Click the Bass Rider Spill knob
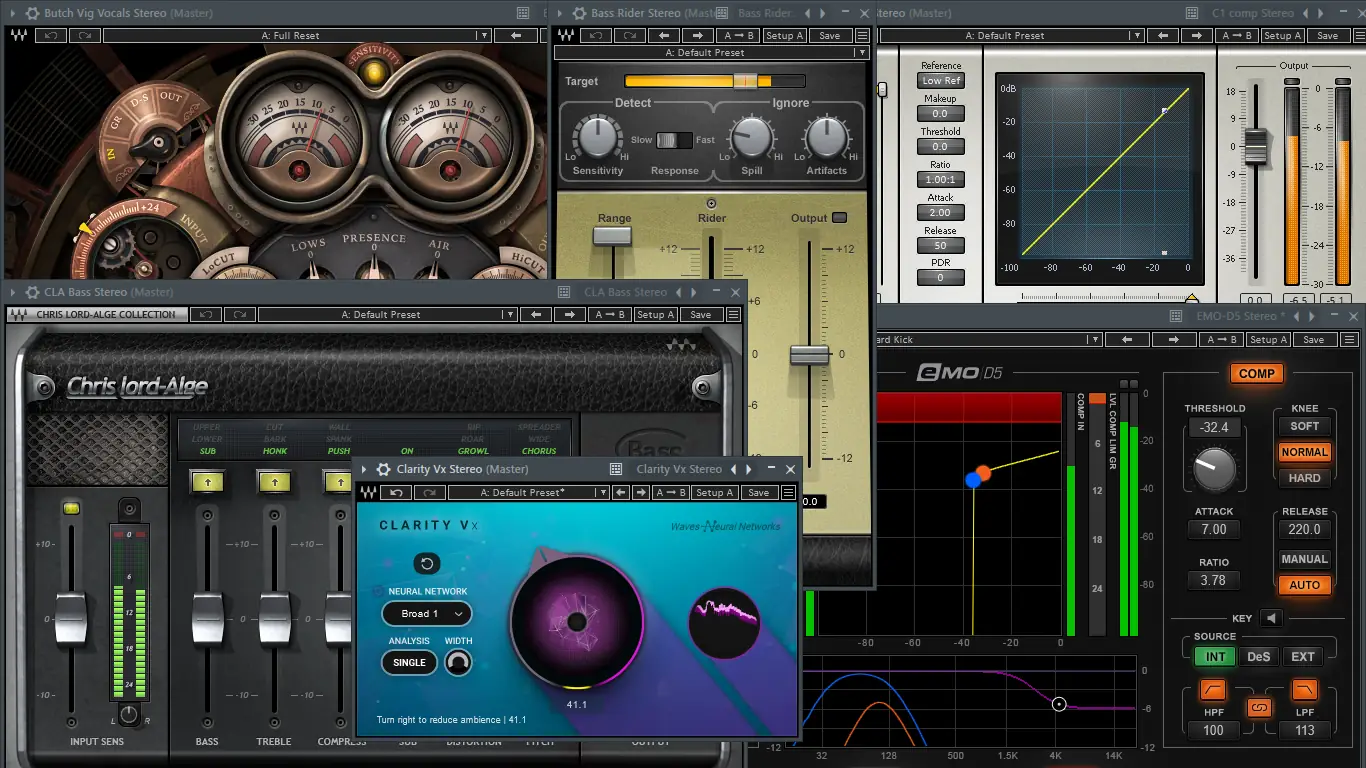The width and height of the screenshot is (1366, 768). click(751, 137)
